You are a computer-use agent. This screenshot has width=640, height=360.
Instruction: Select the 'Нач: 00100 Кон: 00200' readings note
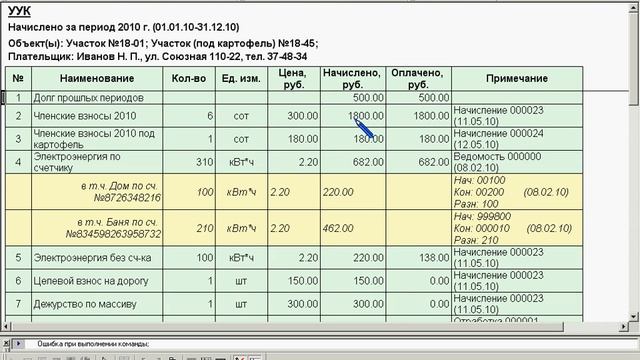click(x=517, y=192)
